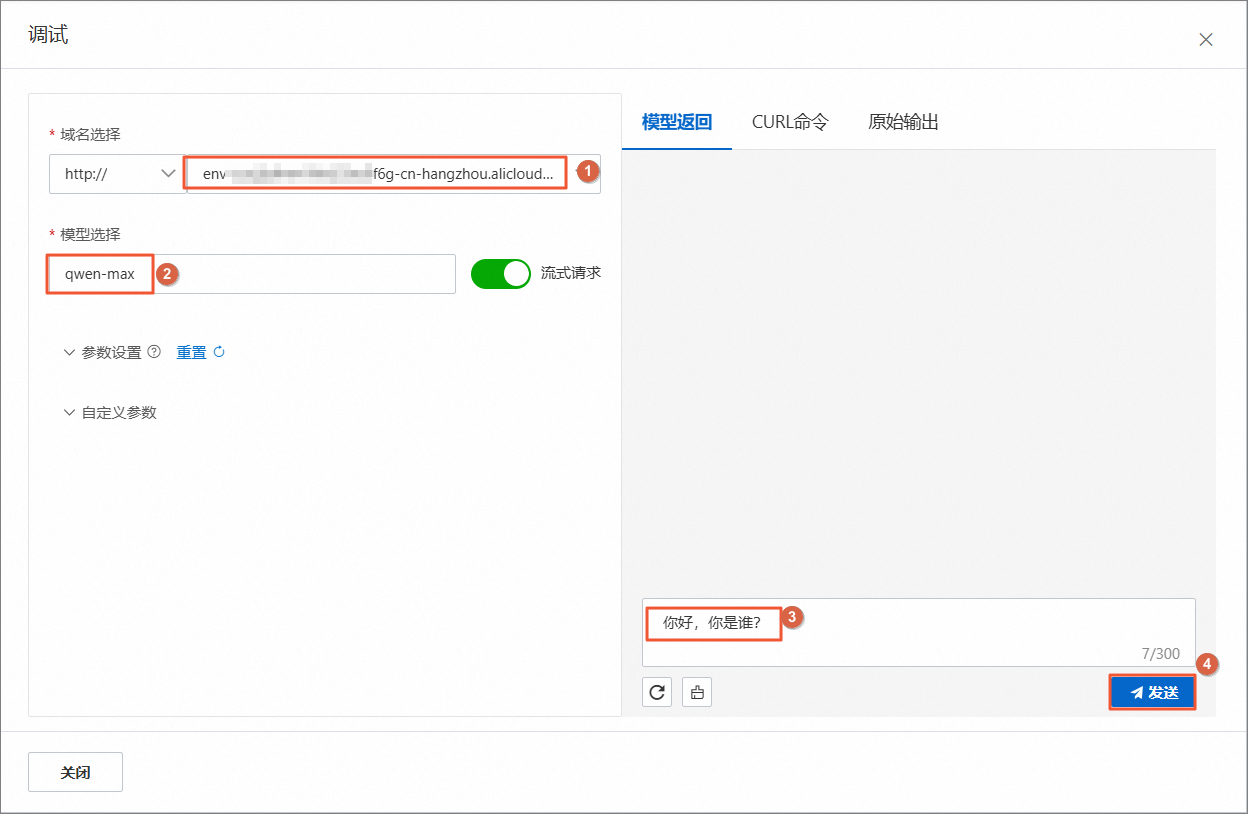Image resolution: width=1248 pixels, height=814 pixels.
Task: Click the regenerate refresh icon below message box
Action: (x=657, y=691)
